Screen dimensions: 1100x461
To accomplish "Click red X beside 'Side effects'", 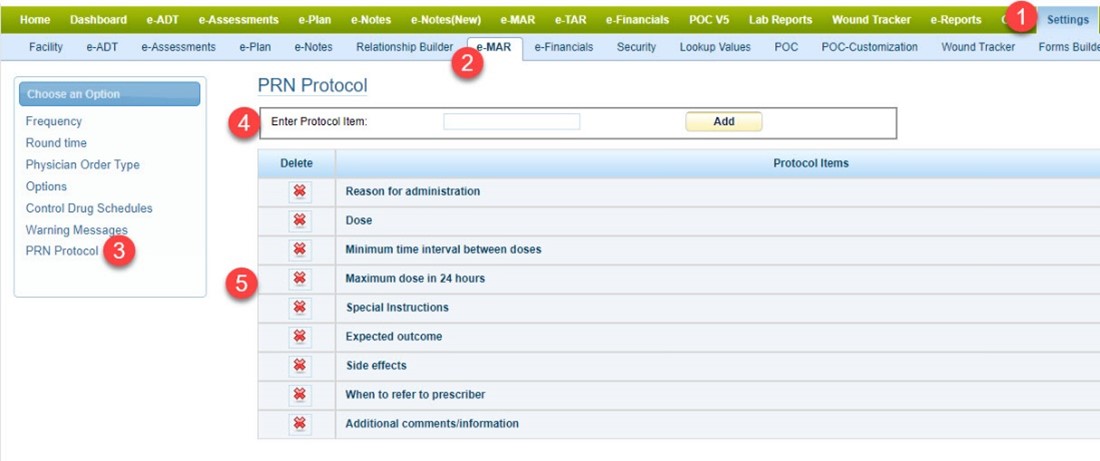I will (299, 365).
